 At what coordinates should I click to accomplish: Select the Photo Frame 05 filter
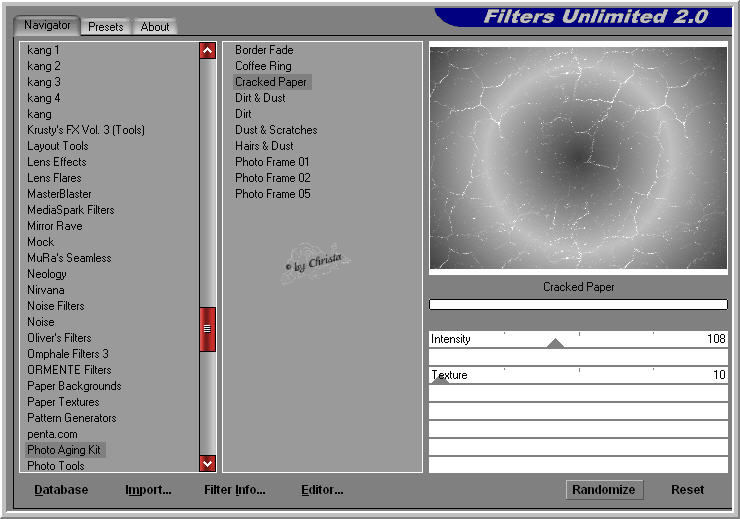(x=273, y=194)
